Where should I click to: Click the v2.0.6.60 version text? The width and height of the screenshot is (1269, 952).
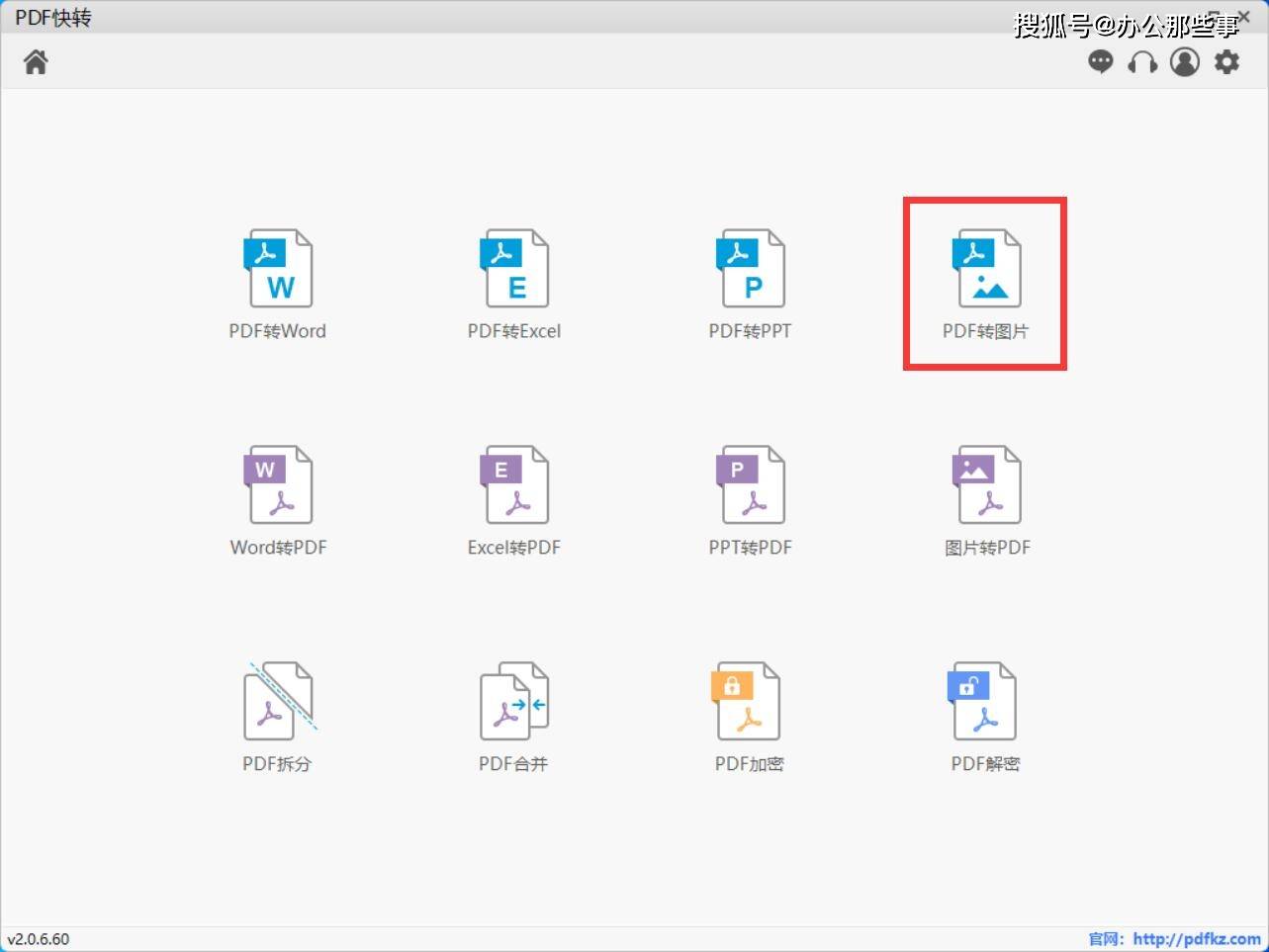(x=39, y=939)
